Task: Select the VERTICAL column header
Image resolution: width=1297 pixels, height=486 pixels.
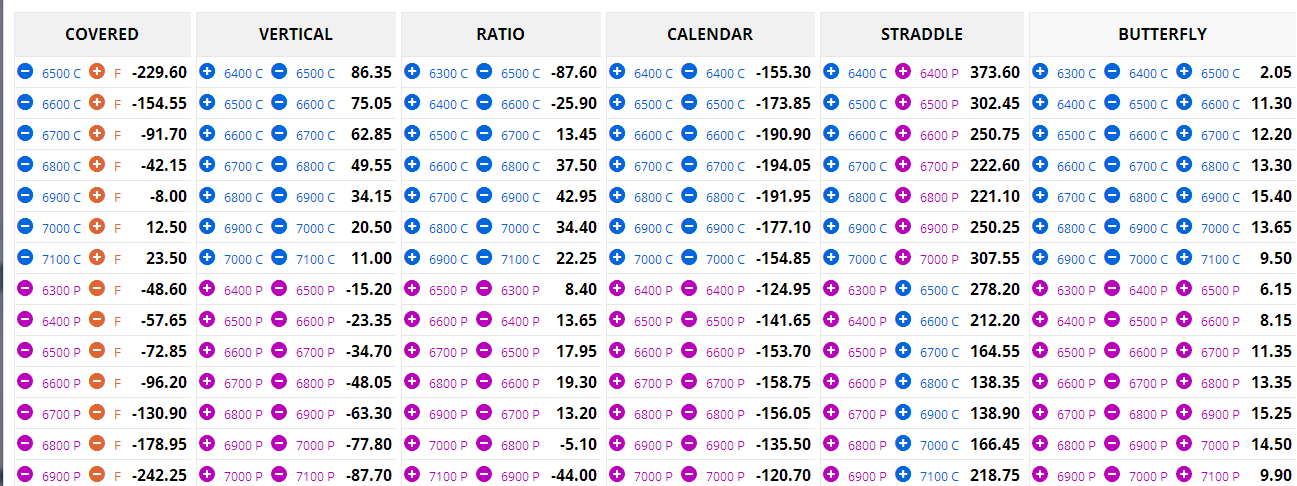Action: [296, 34]
